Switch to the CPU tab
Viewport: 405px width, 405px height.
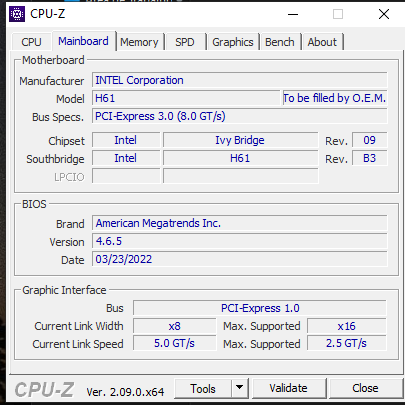coord(31,42)
